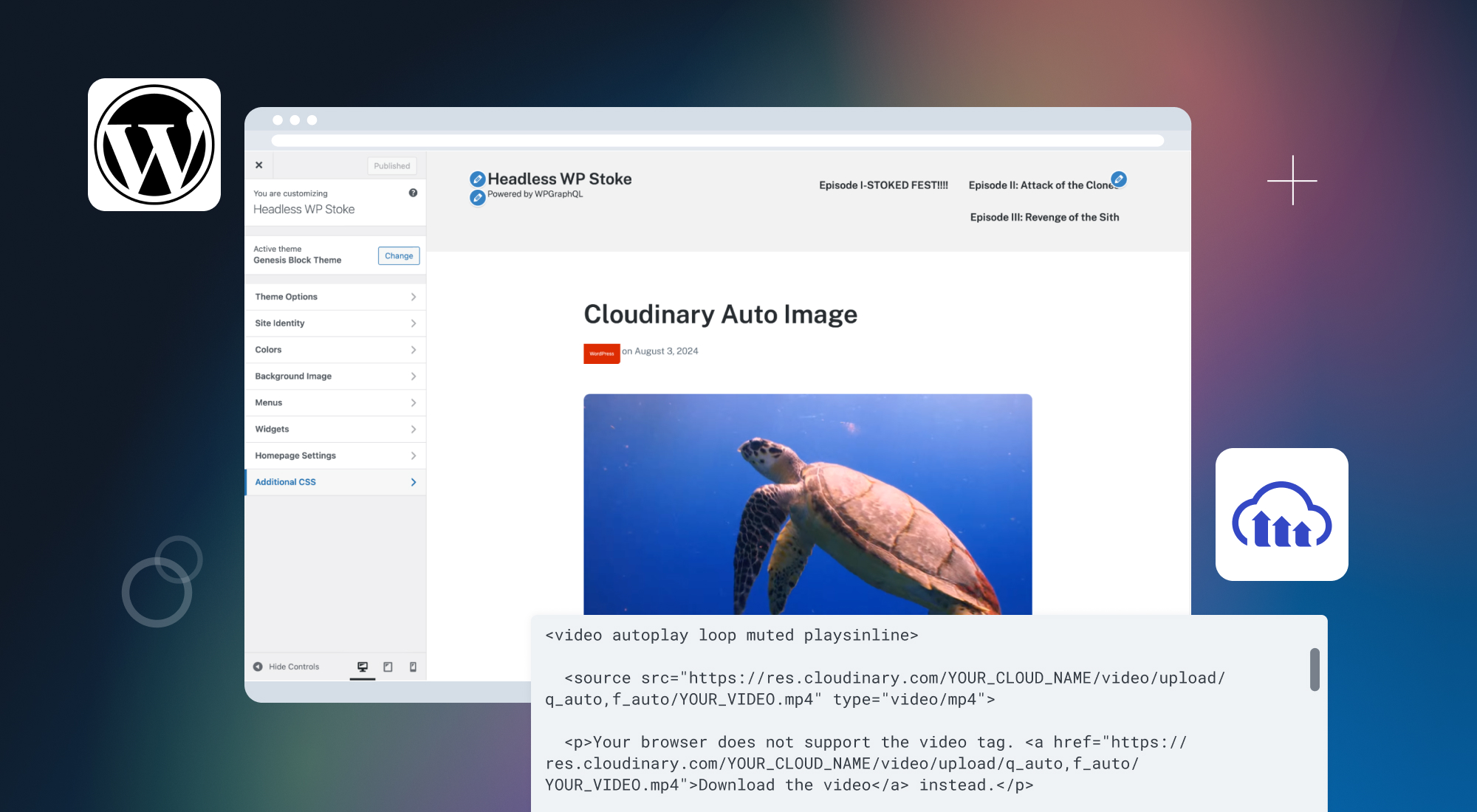Open Episode III: Revenge of the Sith menu item
Image resolution: width=1477 pixels, height=812 pixels.
pos(1045,217)
